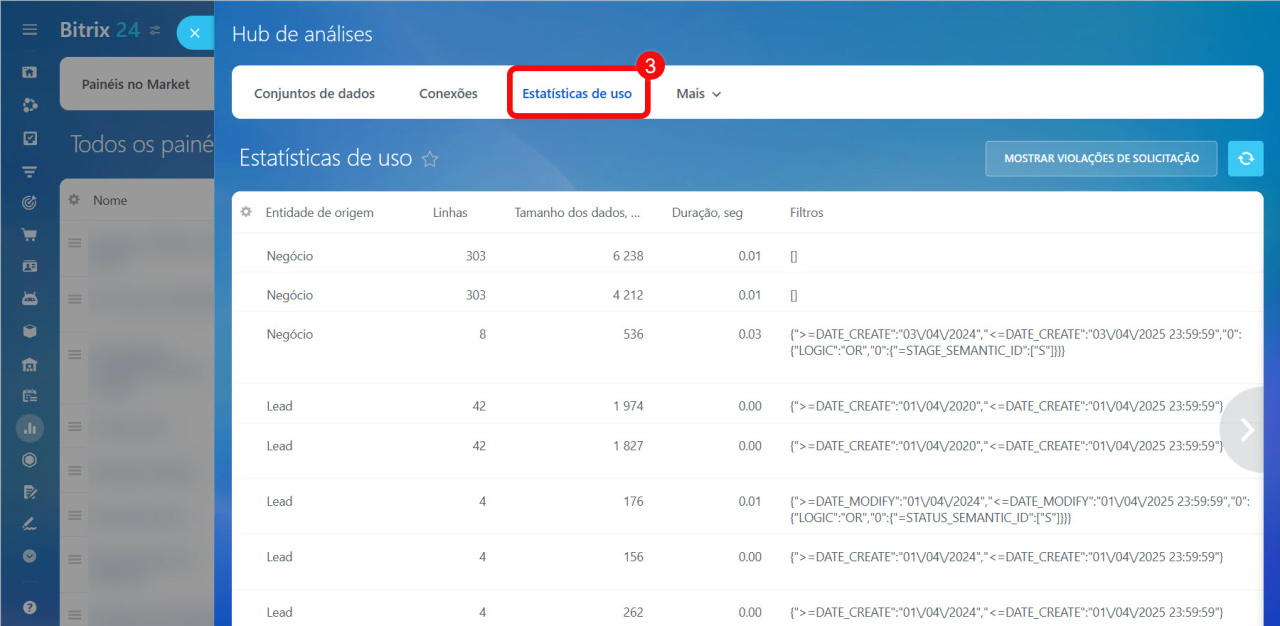Close the Hub de análises slider panel
This screenshot has height=626, width=1280.
coord(195,33)
